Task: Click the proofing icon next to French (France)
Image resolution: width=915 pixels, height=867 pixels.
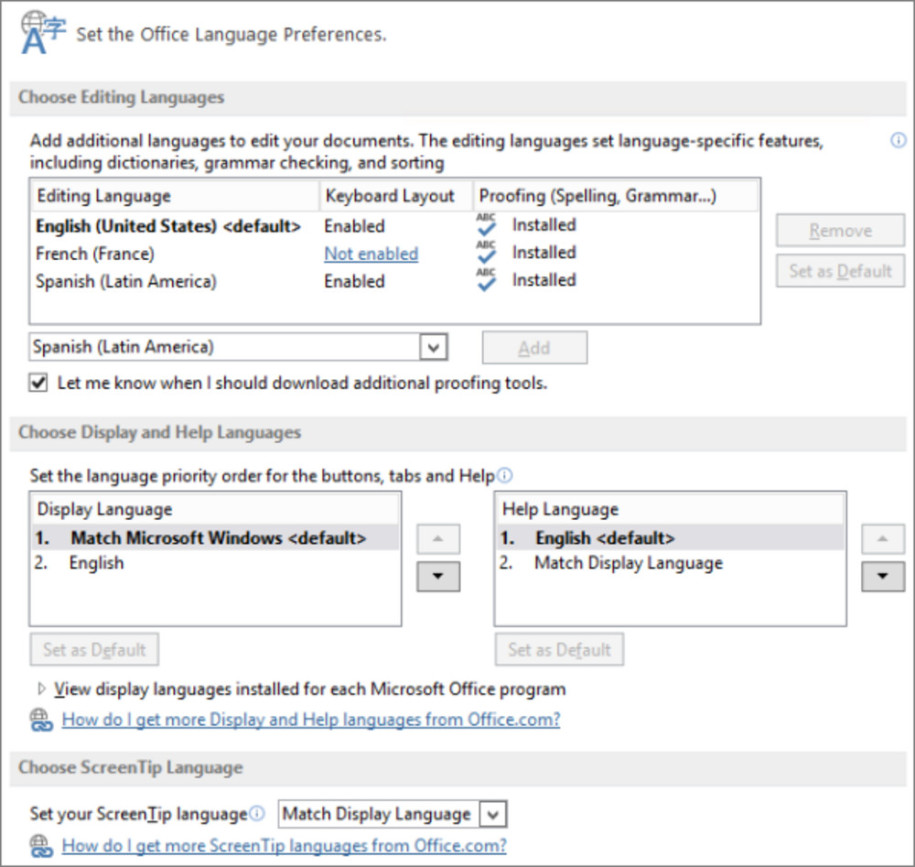Action: pyautogui.click(x=485, y=251)
